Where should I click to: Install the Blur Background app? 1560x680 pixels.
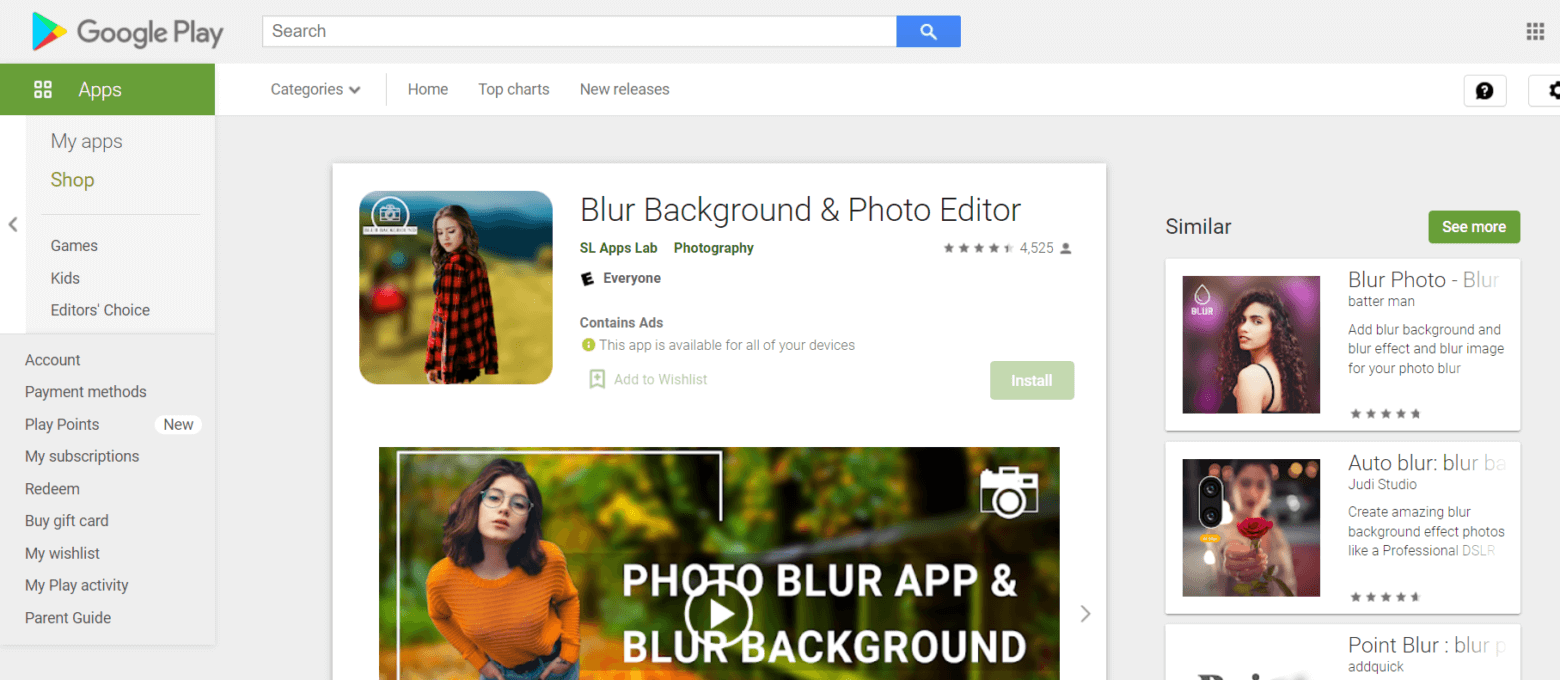1032,380
